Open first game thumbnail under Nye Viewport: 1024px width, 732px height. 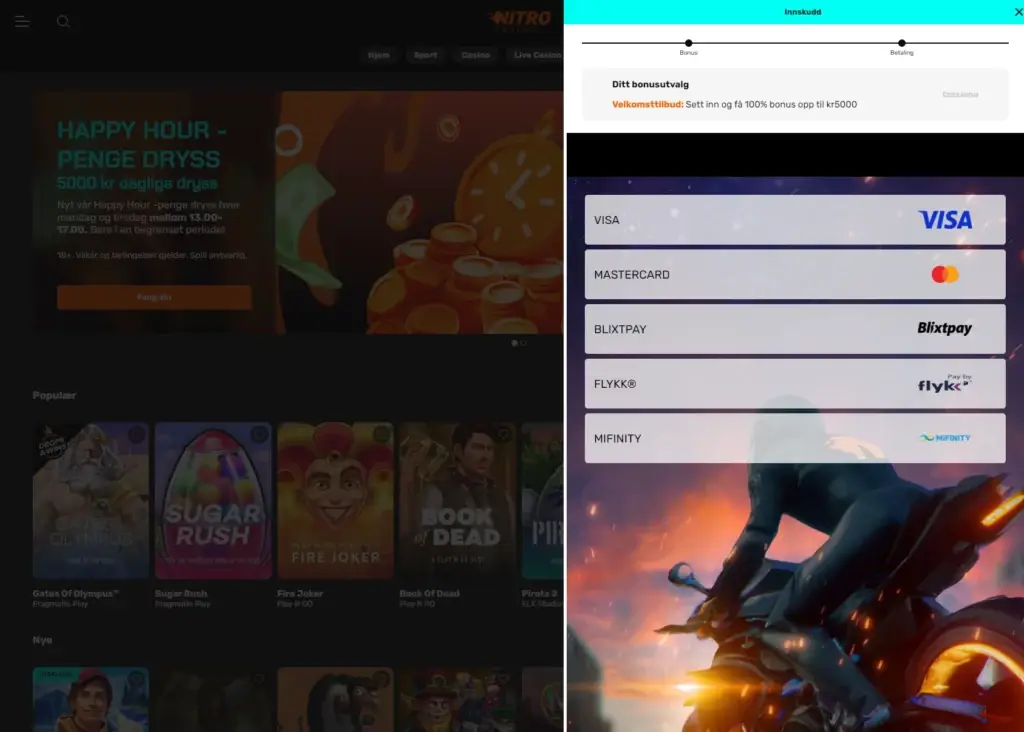91,699
